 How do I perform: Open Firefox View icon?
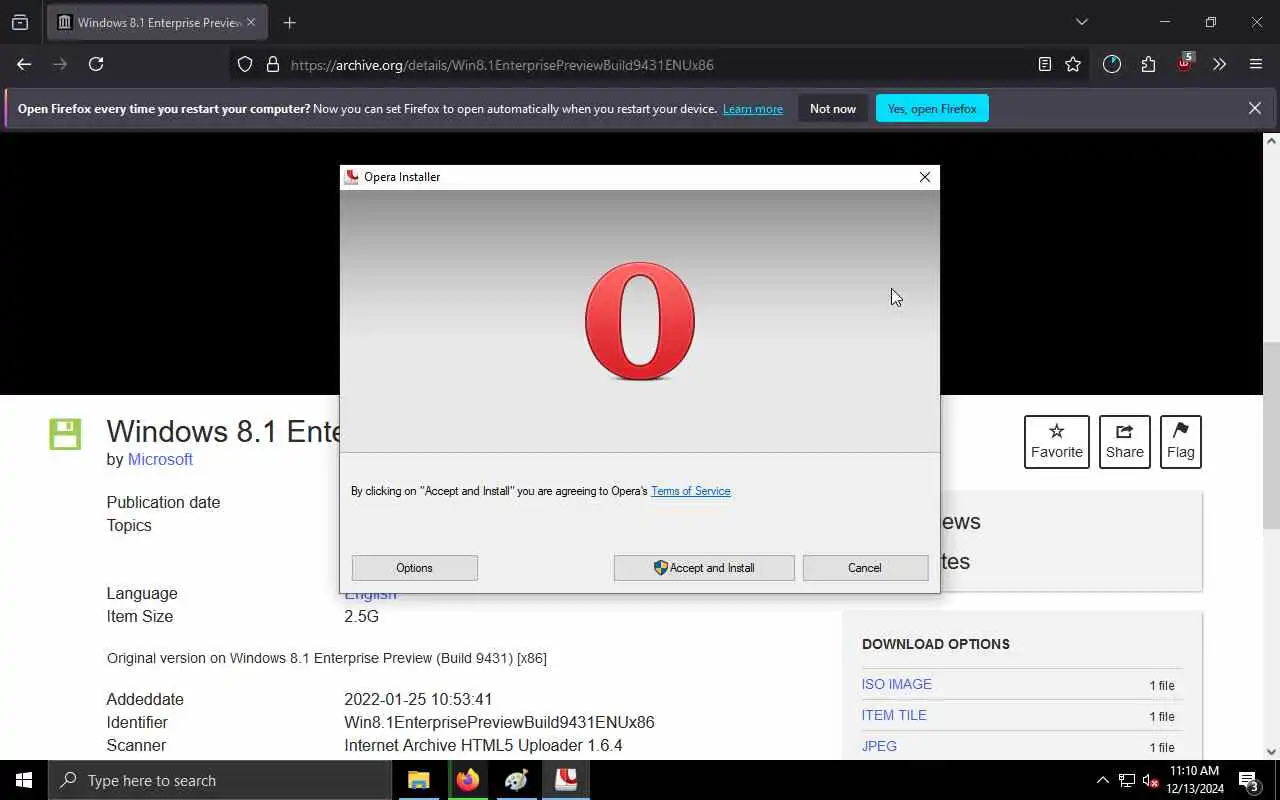click(20, 22)
